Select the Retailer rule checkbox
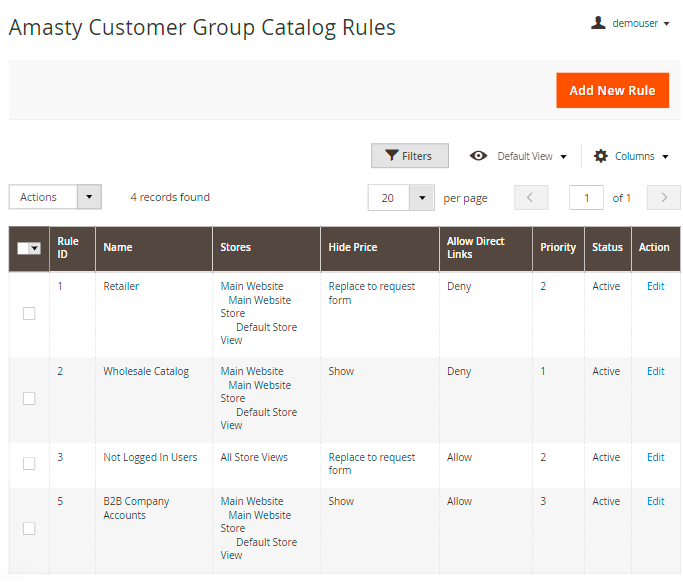 29,313
